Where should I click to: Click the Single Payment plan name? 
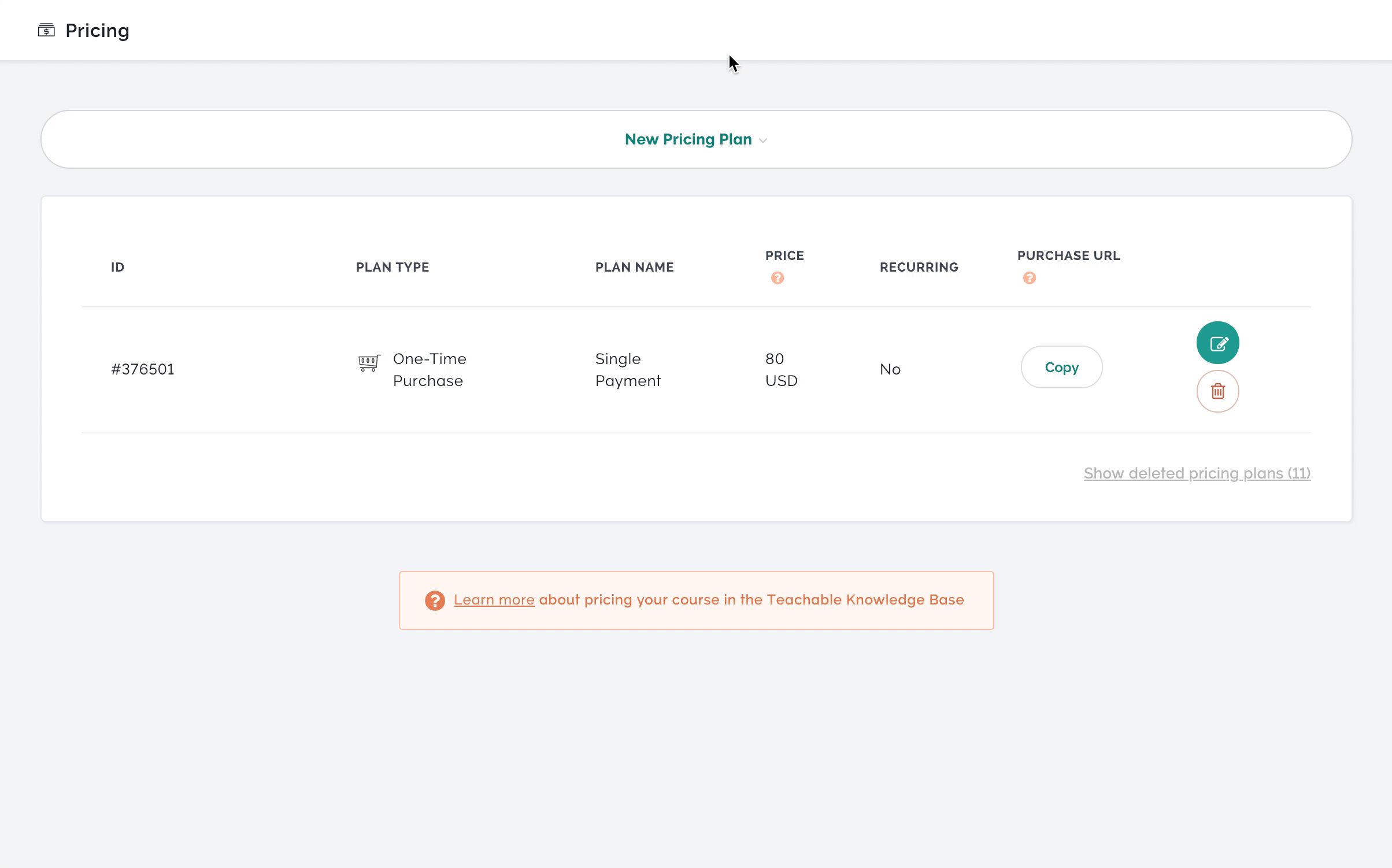pyautogui.click(x=628, y=369)
